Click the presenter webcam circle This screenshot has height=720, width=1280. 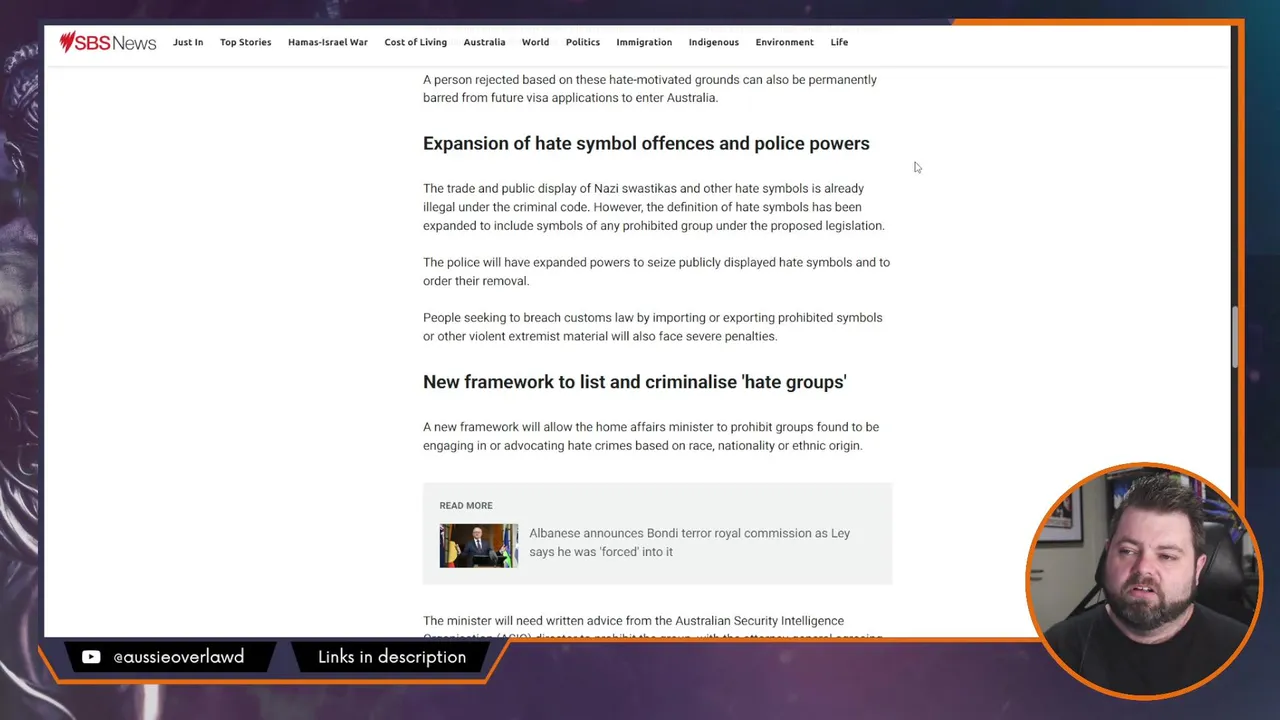pos(1145,580)
